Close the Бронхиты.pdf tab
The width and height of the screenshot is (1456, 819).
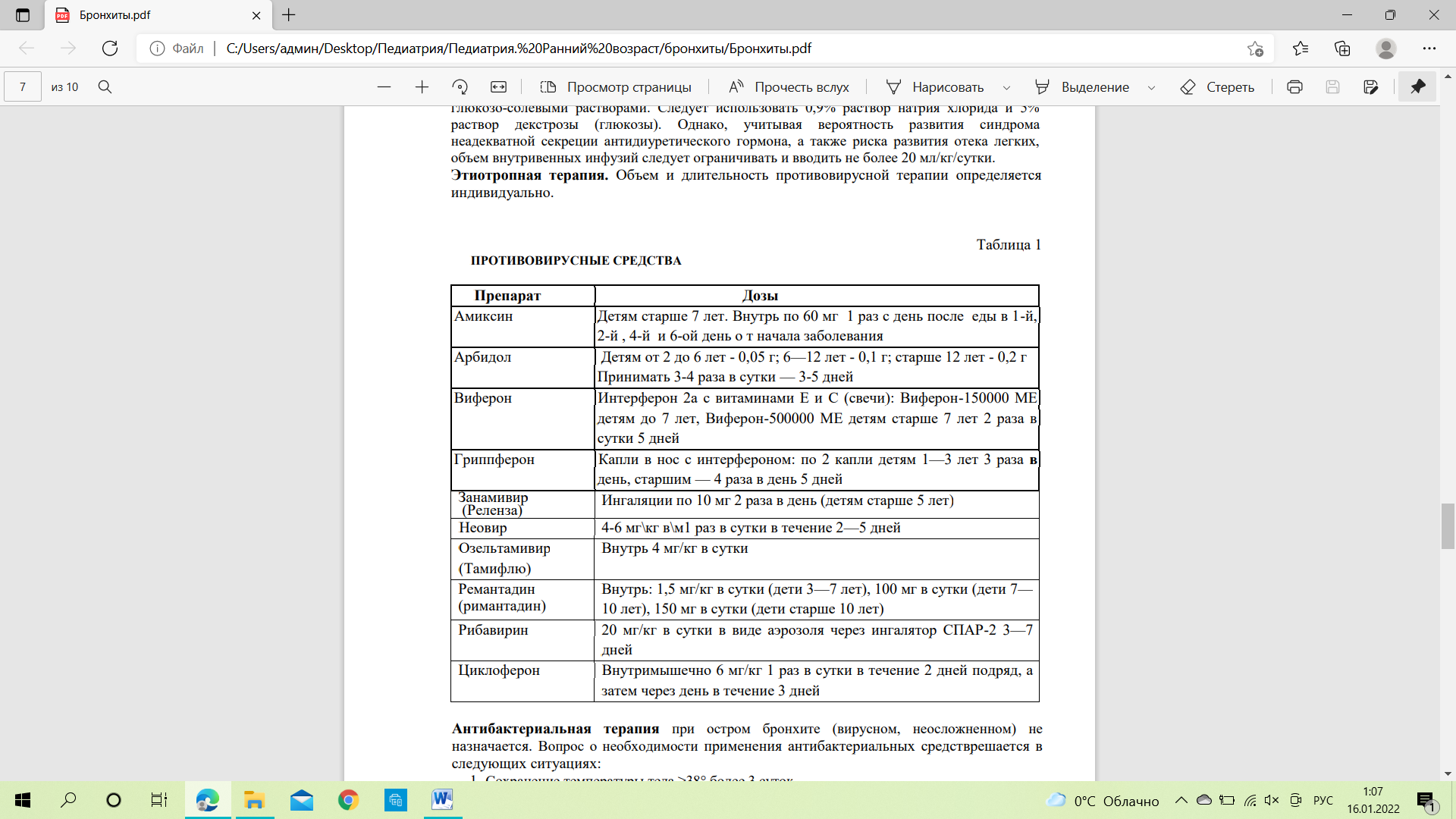256,15
